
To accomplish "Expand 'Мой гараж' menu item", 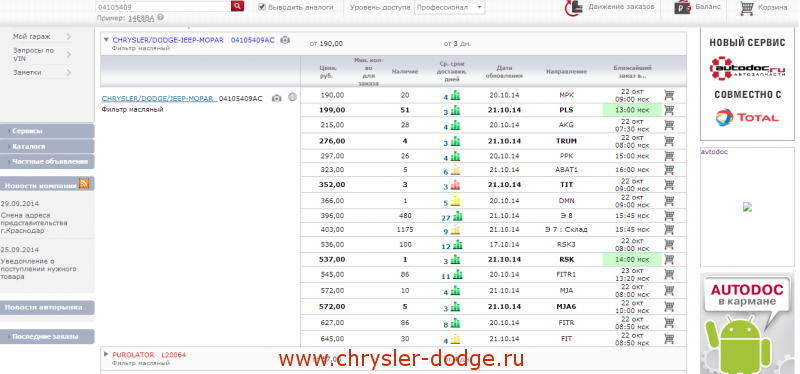I will (x=41, y=37).
